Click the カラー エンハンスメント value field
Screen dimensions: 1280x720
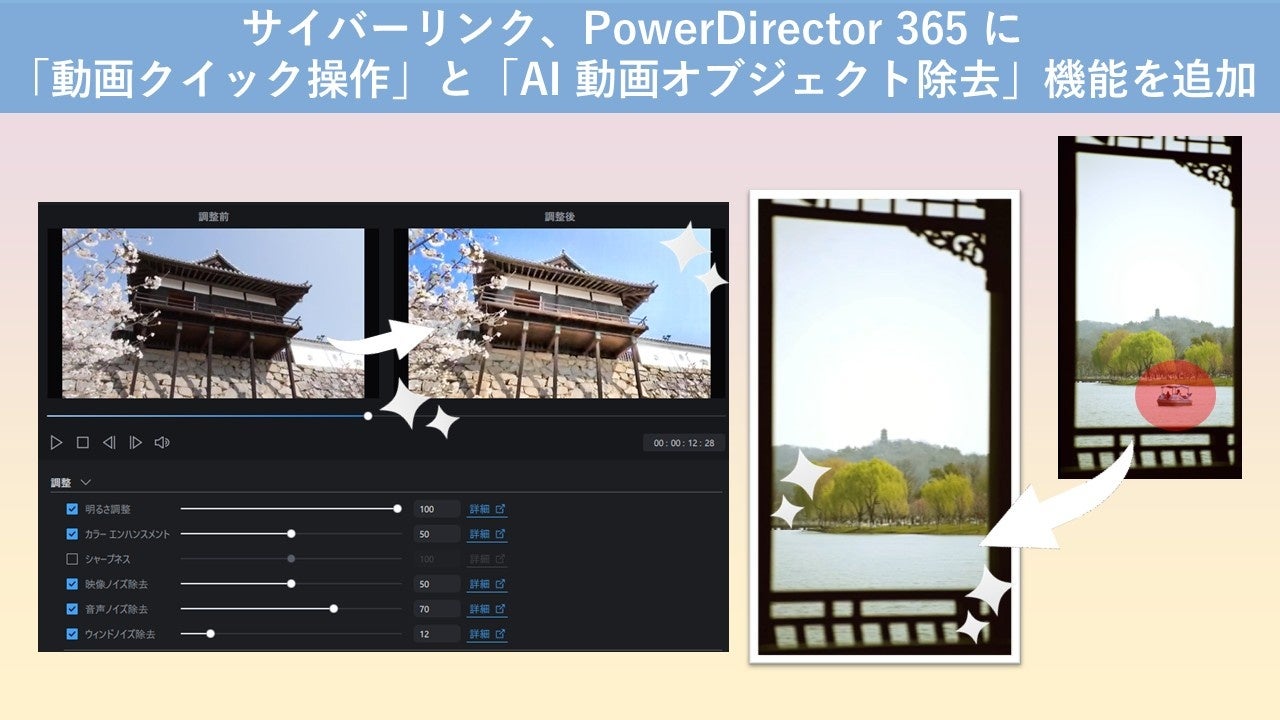[x=437, y=534]
